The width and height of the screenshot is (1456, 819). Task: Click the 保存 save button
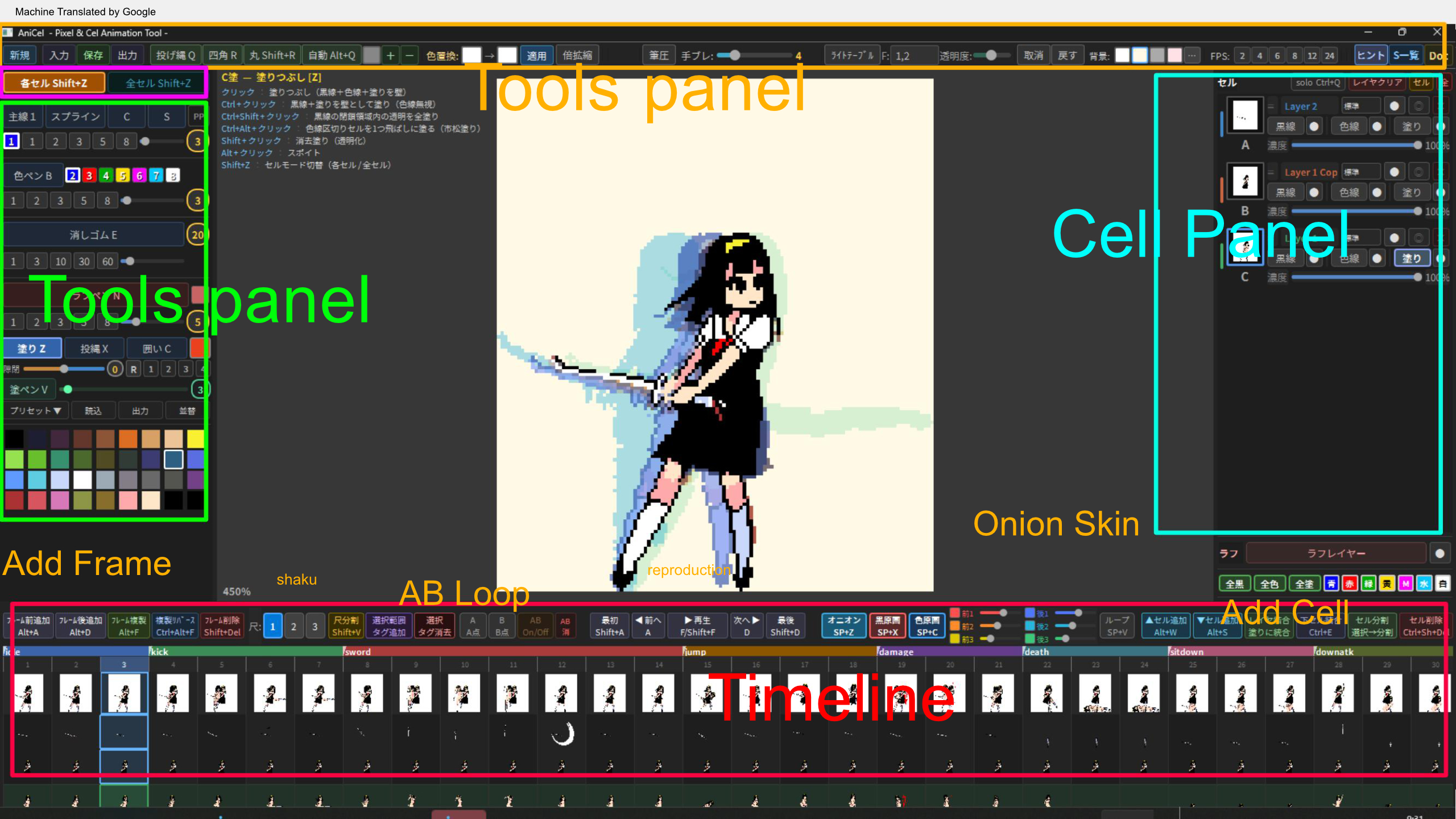[x=93, y=55]
